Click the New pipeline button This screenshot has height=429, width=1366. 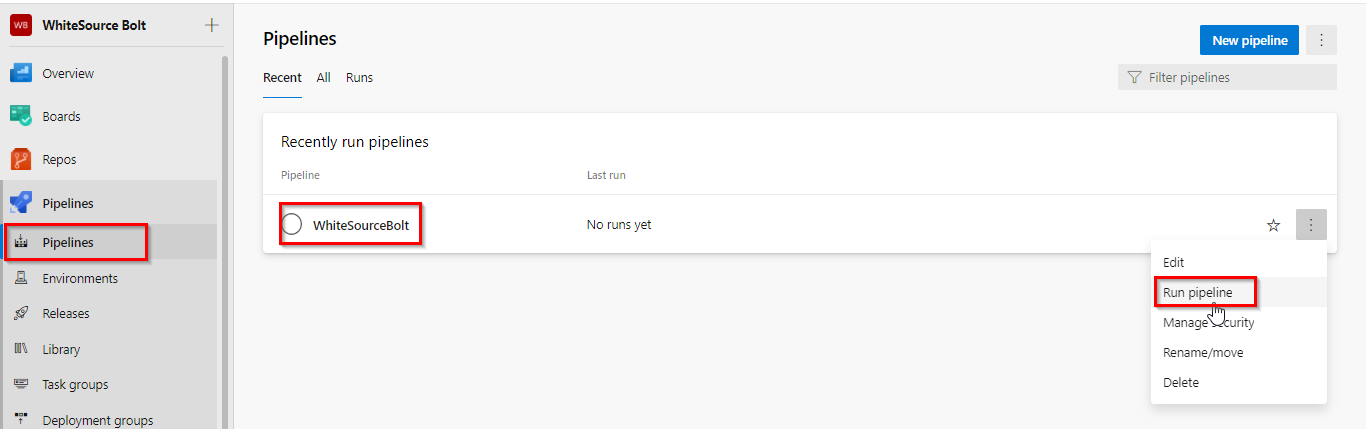click(1250, 40)
